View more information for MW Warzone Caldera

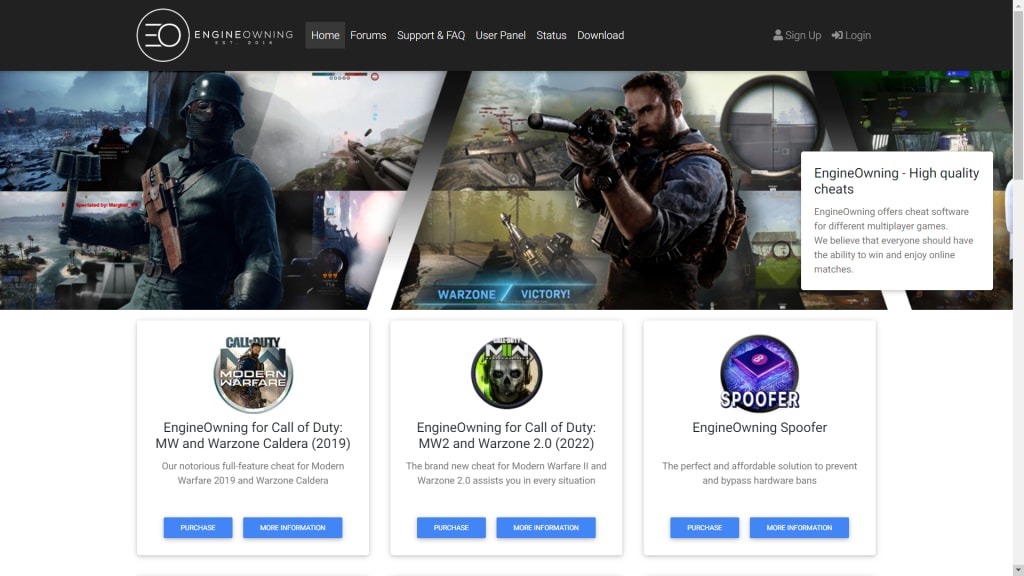pyautogui.click(x=293, y=528)
